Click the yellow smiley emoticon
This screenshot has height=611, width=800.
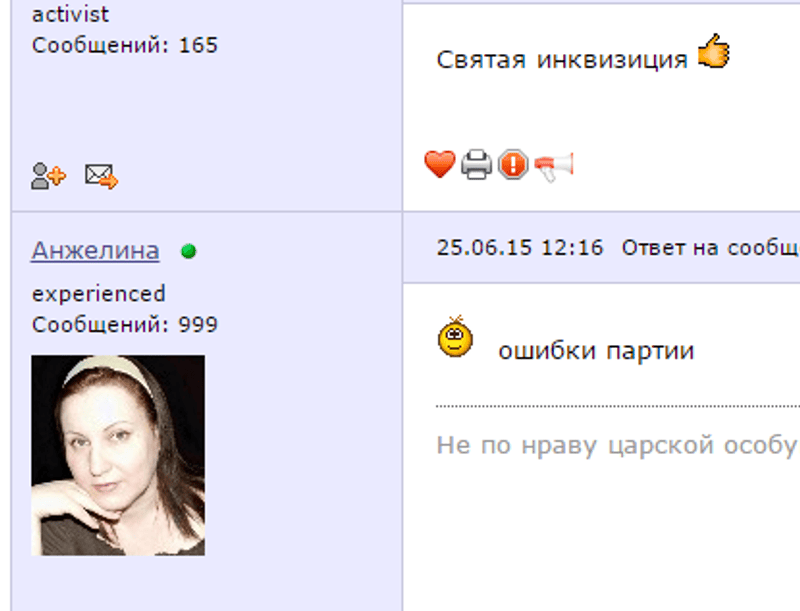pos(455,337)
